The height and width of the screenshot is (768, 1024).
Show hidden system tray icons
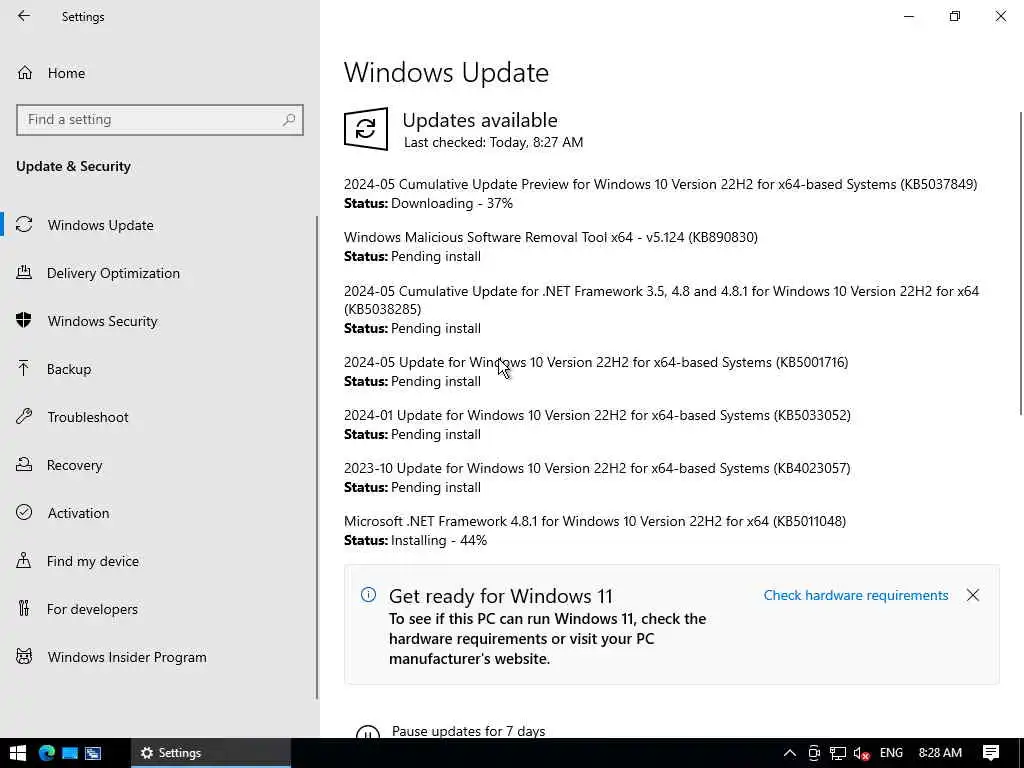point(790,753)
